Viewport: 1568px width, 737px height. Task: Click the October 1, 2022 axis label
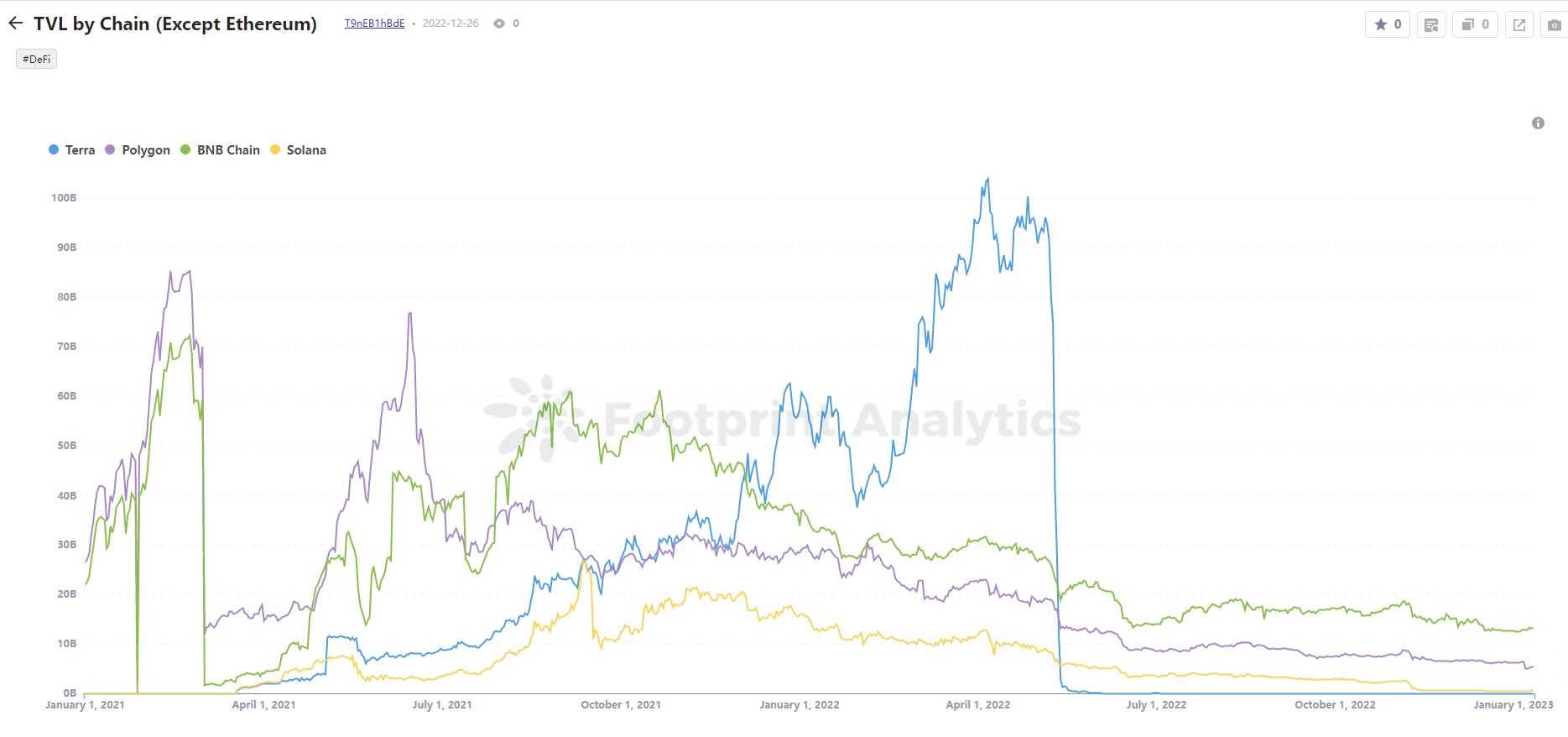[1335, 705]
